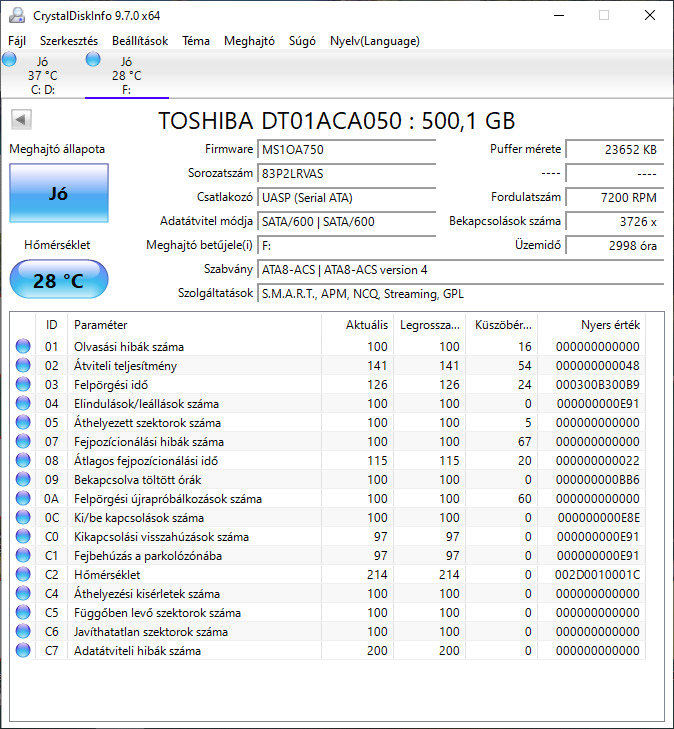Click the TOSHIBA DT01ACA050 disk title
Image resolution: width=674 pixels, height=729 pixels.
tap(337, 121)
